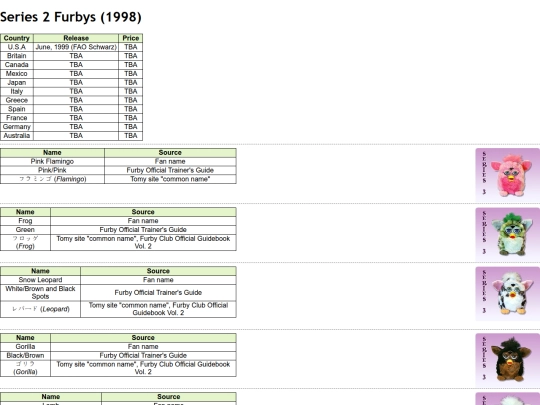Screen dimensions: 540x405
Task: Click the 'Spain' table cell
Action: tap(17, 109)
